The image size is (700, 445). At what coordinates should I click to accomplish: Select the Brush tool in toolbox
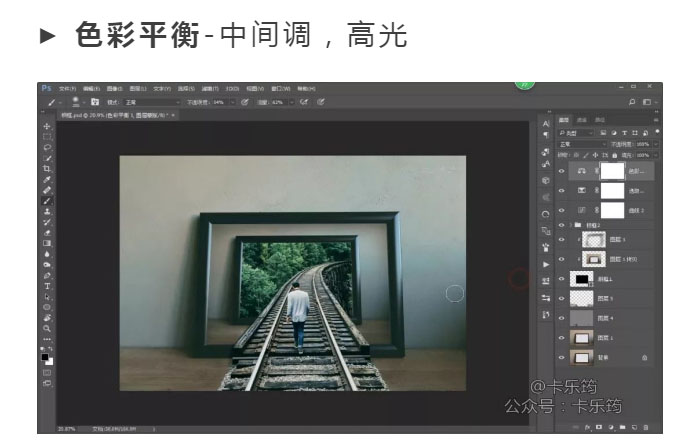coord(47,201)
